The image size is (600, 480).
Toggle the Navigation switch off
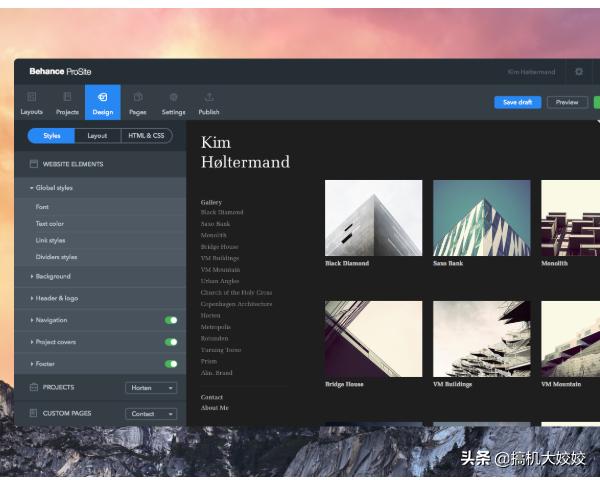click(x=171, y=320)
